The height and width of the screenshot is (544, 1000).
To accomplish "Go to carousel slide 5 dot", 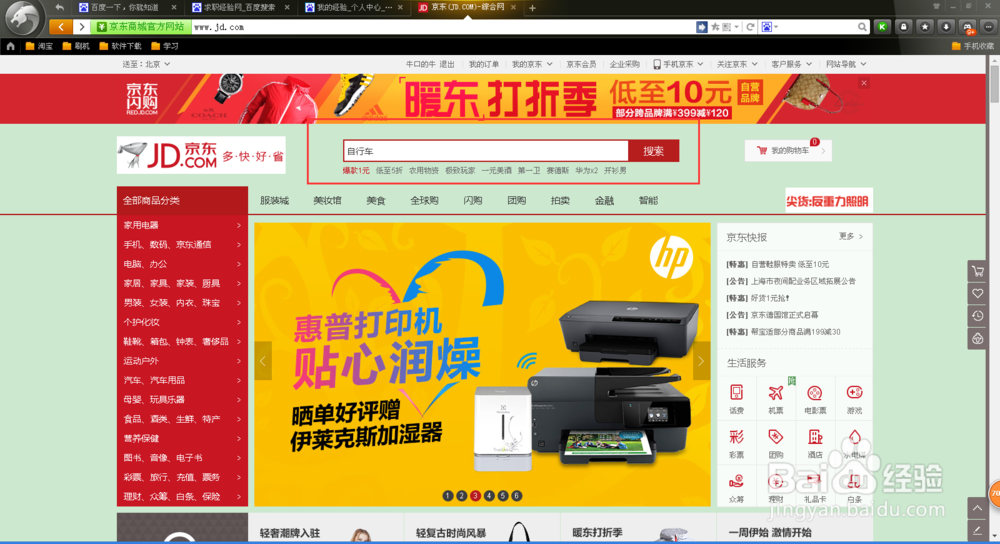I will pyautogui.click(x=503, y=496).
